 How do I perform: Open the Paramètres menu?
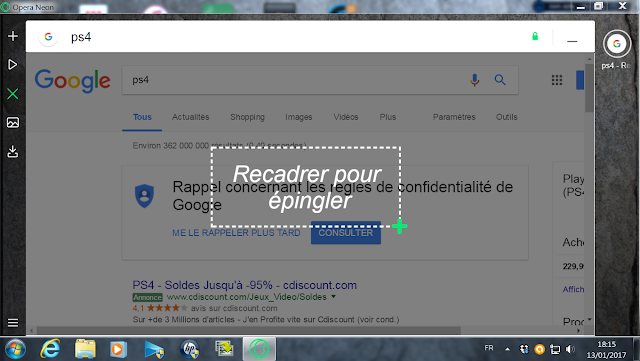coord(454,117)
